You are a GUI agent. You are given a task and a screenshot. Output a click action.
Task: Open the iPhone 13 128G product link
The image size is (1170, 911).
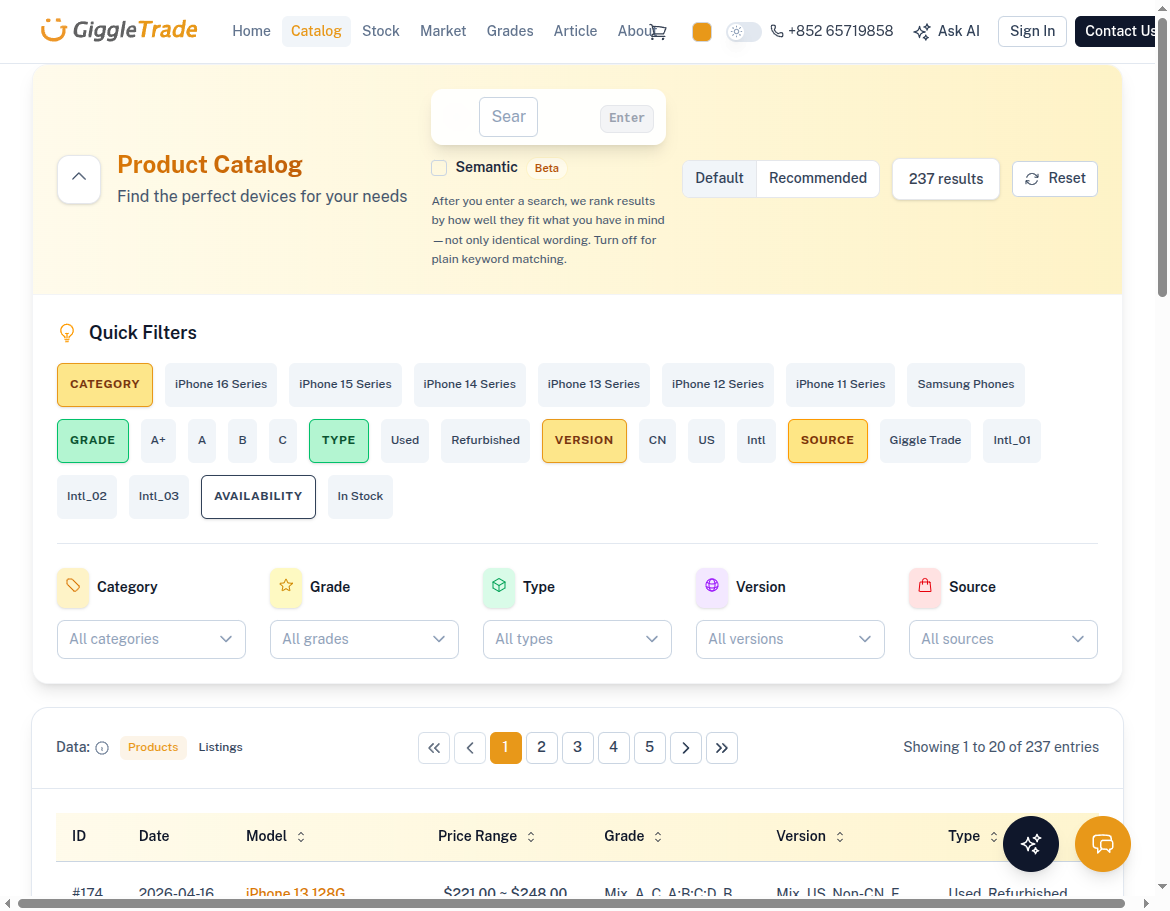pyautogui.click(x=295, y=893)
